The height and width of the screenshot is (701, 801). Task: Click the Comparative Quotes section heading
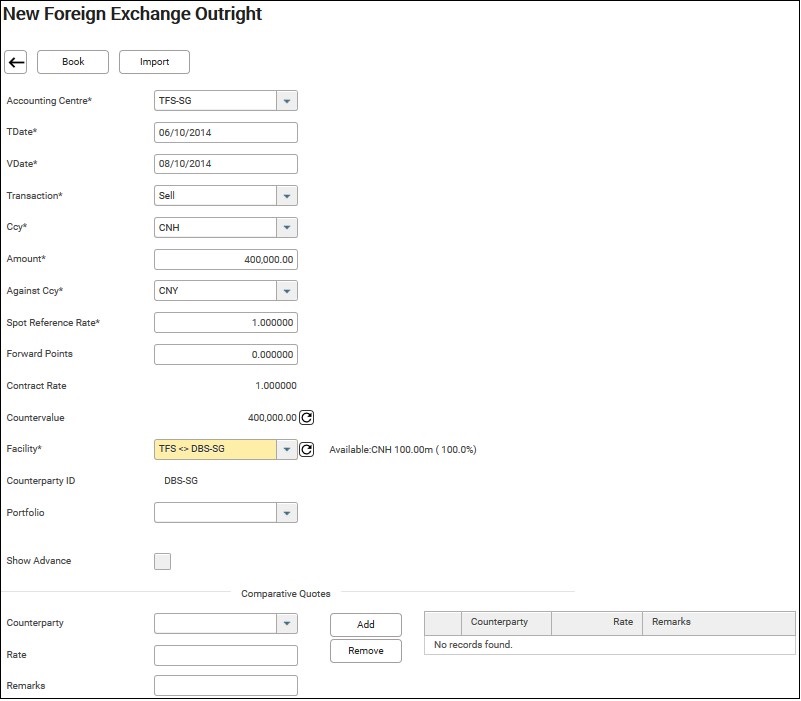point(286,594)
